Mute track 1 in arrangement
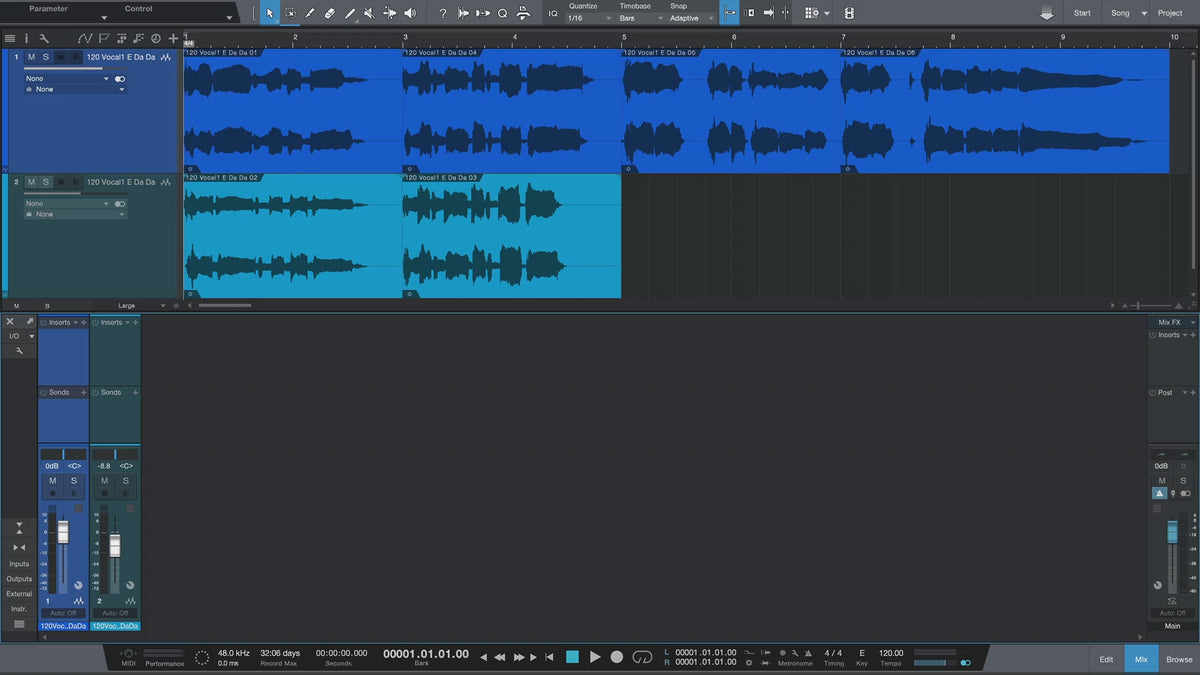Image resolution: width=1200 pixels, height=675 pixels. click(x=31, y=57)
